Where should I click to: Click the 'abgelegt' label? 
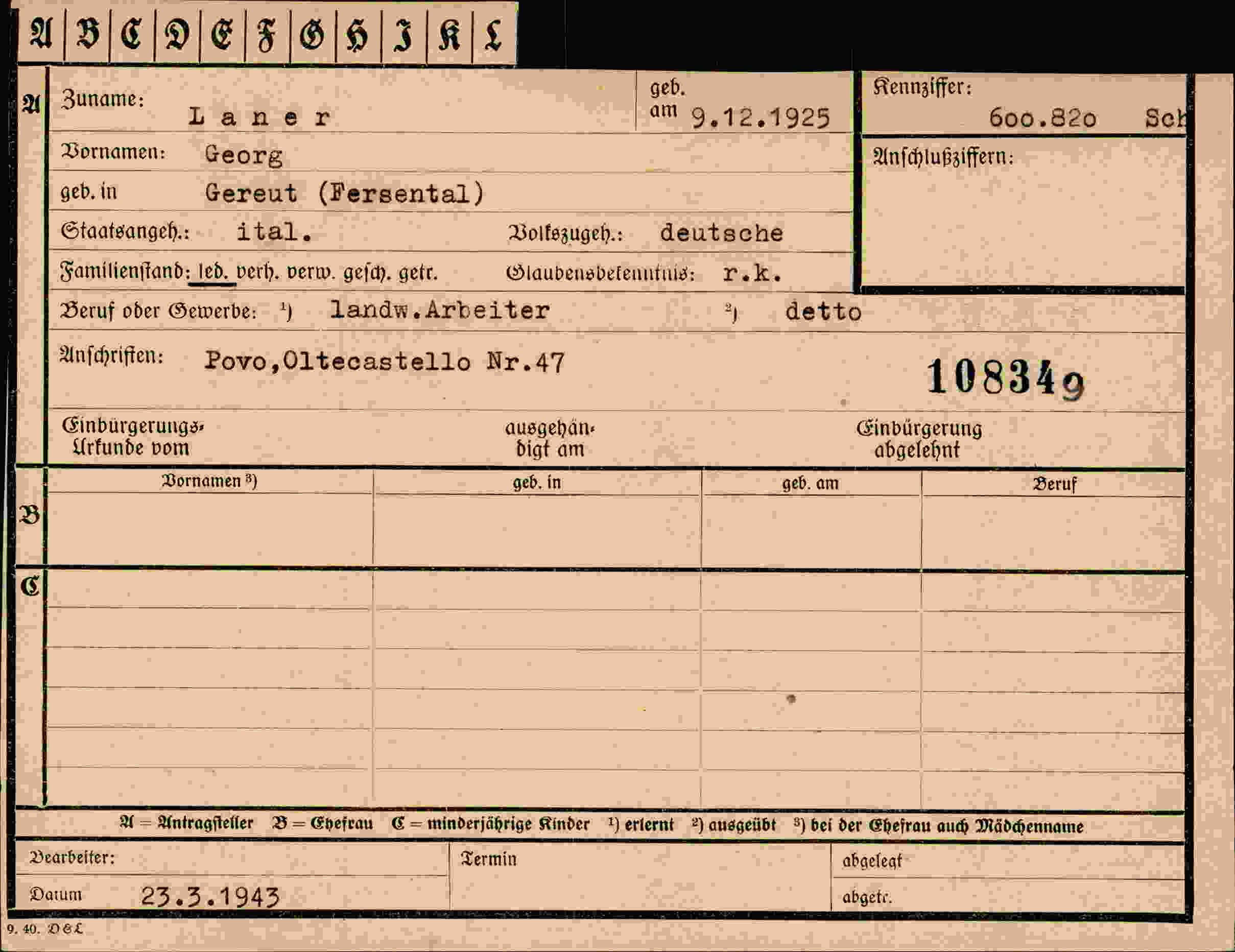[872, 861]
